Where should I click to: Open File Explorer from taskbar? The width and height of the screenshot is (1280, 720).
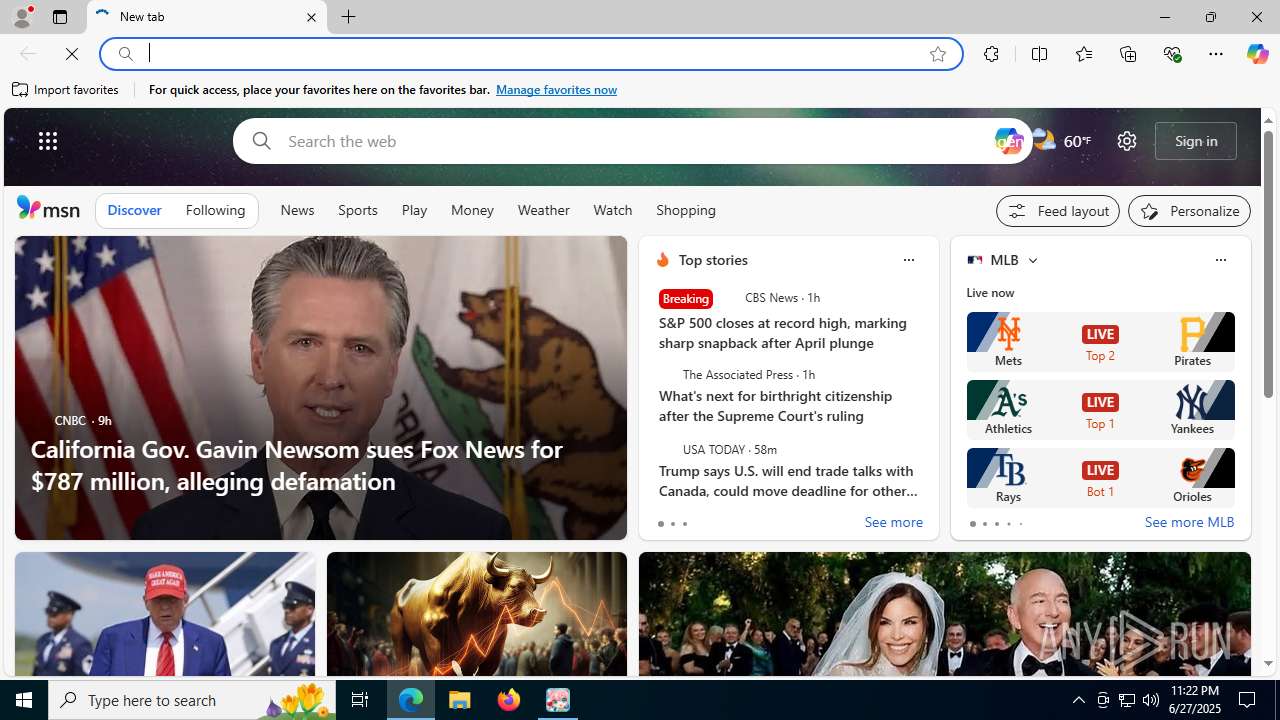tap(460, 700)
